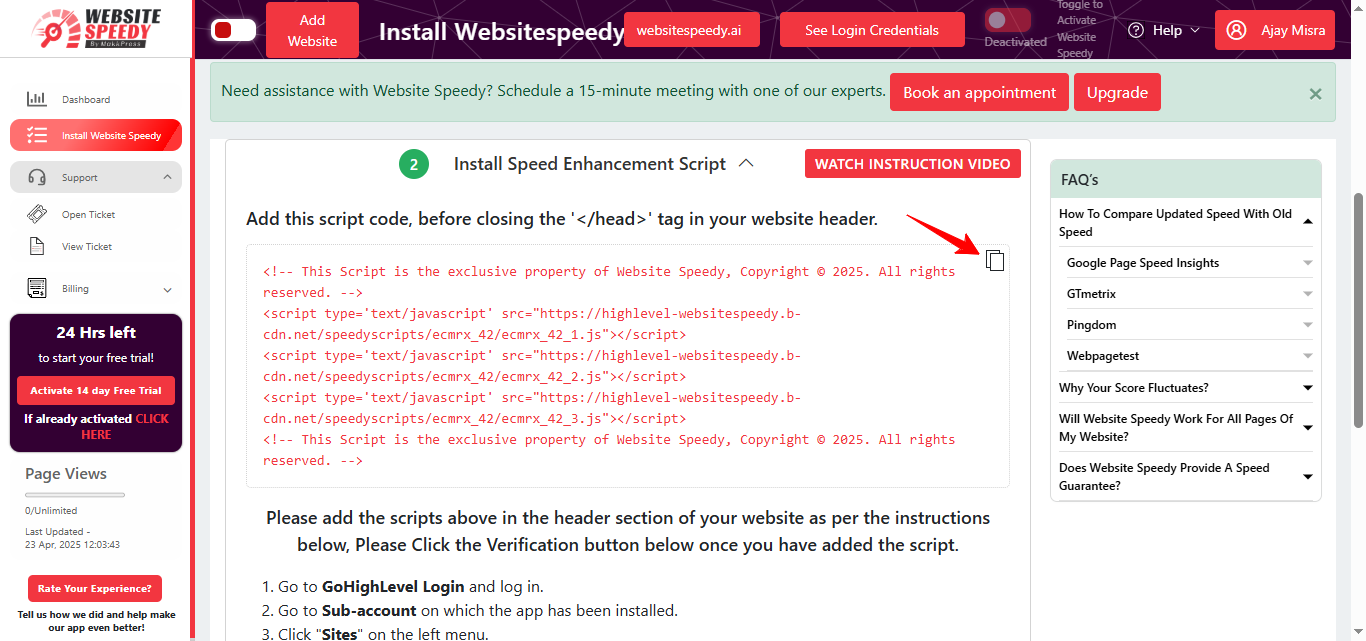The width and height of the screenshot is (1366, 641).
Task: Toggle the red sidebar switch in header
Action: [x=233, y=30]
